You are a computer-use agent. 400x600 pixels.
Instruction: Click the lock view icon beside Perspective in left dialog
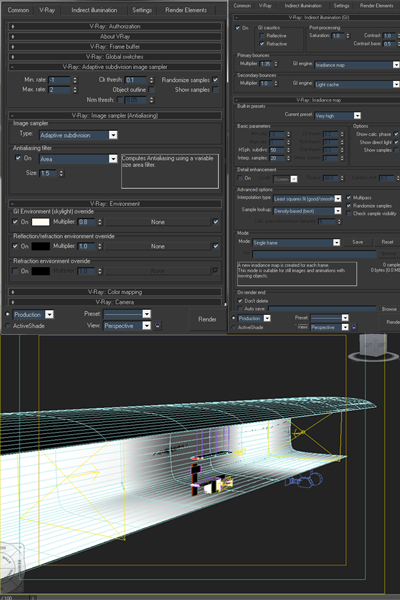(158, 326)
